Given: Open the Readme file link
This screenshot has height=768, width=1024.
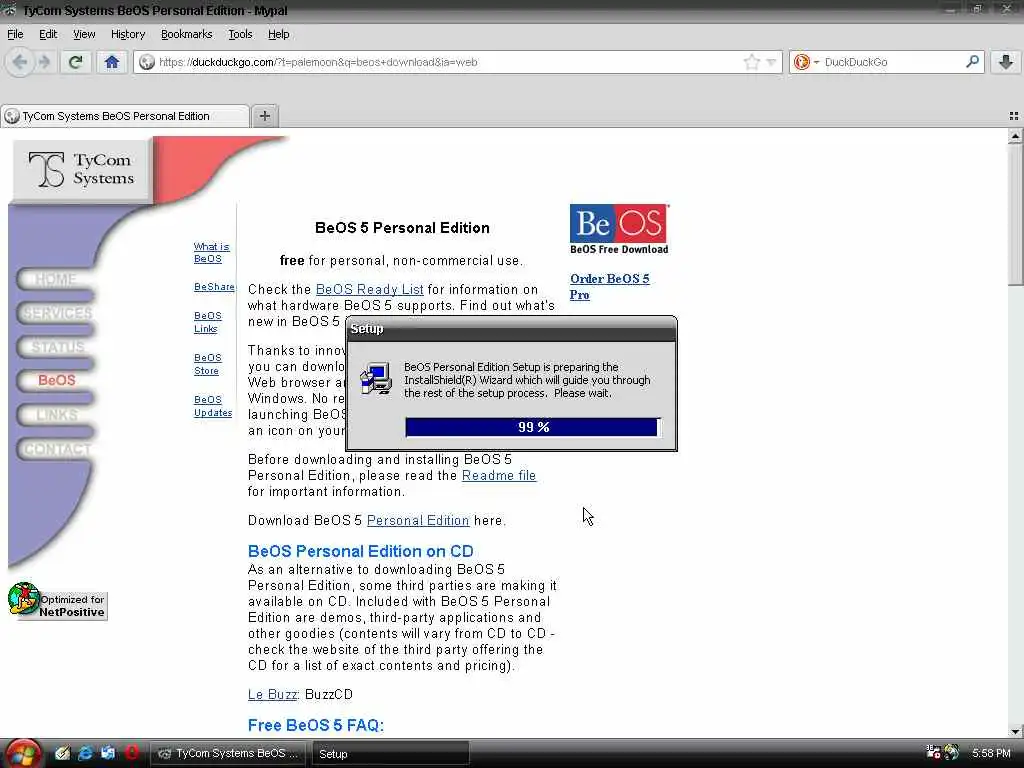Looking at the screenshot, I should click(499, 475).
